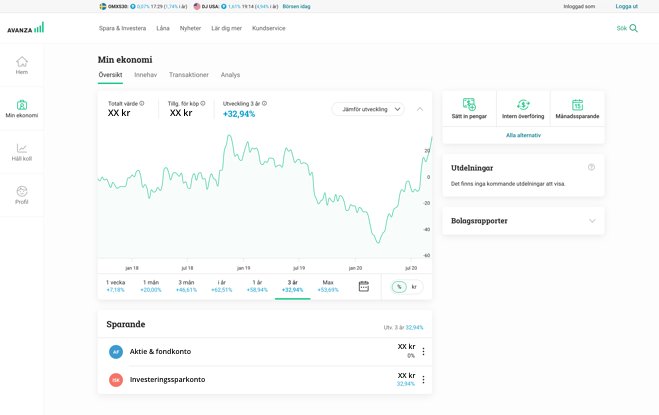Open Intern överföring transfer icon
This screenshot has height=415, width=659.
[523, 104]
